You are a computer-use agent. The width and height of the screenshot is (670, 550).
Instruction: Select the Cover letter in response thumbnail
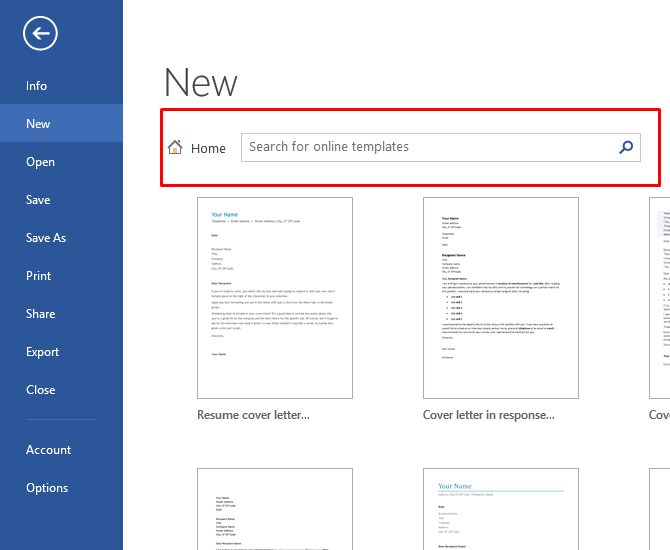(x=501, y=298)
